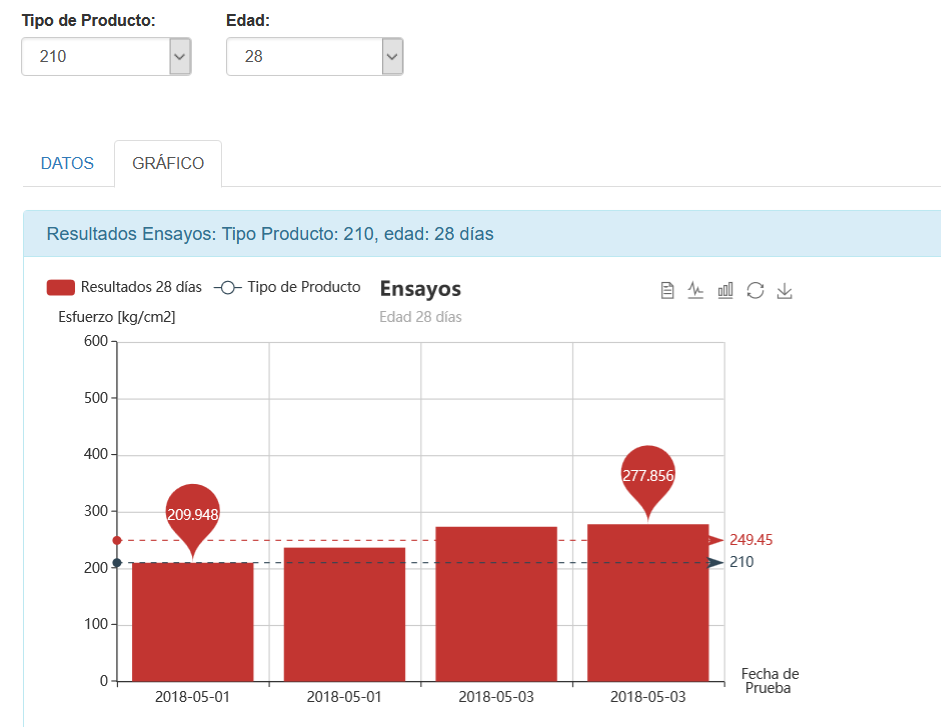Switch the chart to bar type
The height and width of the screenshot is (727, 941).
(x=725, y=290)
